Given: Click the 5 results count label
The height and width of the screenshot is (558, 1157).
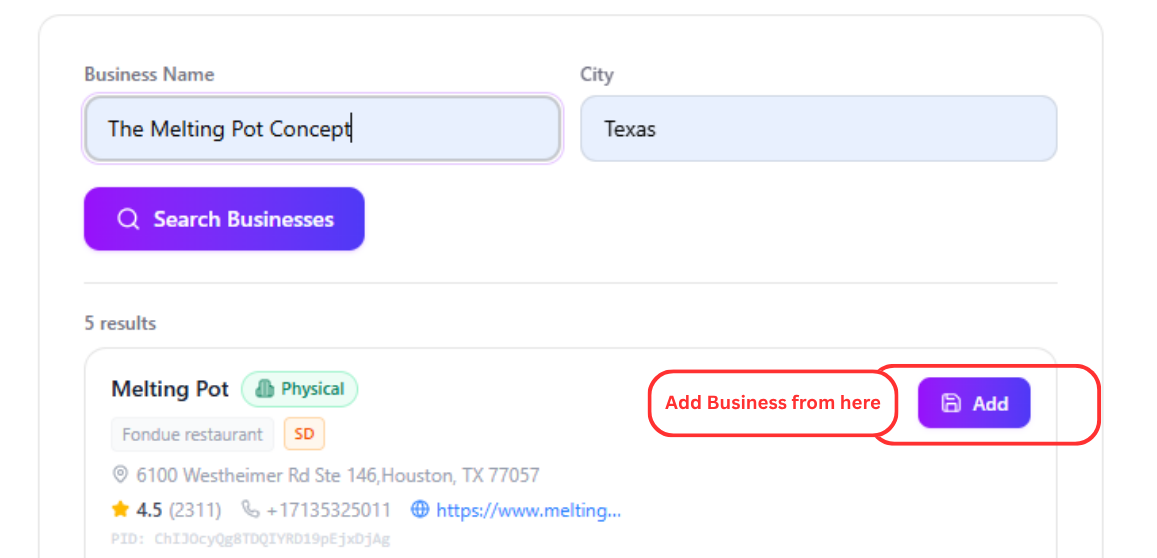Looking at the screenshot, I should (120, 323).
